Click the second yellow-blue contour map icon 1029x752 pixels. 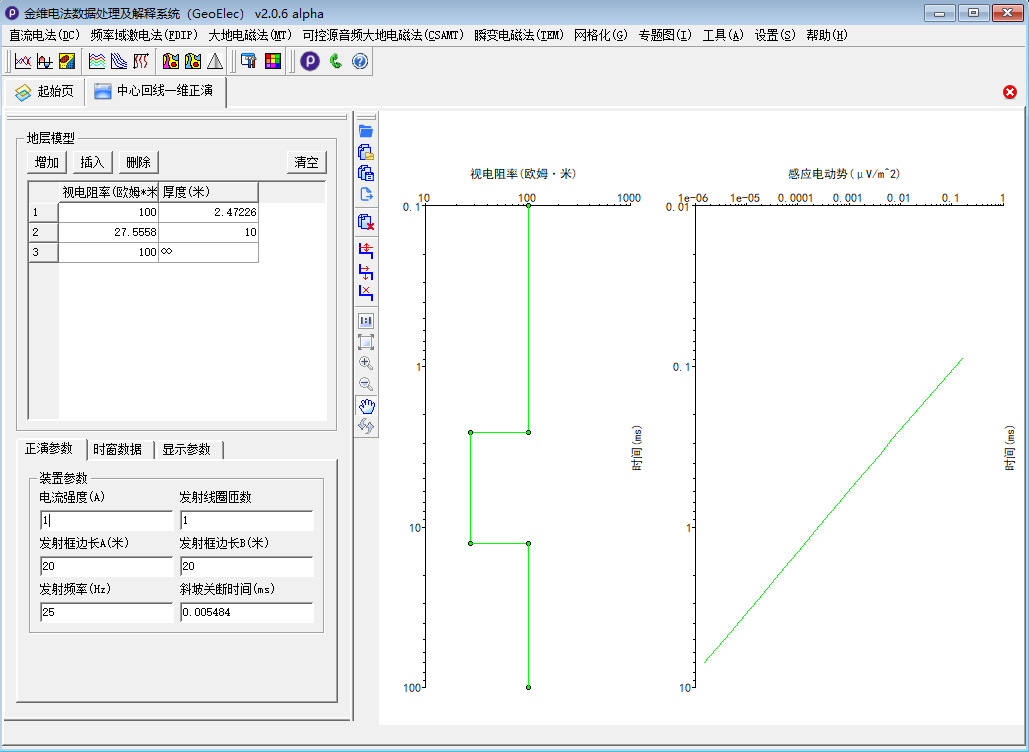coord(193,62)
